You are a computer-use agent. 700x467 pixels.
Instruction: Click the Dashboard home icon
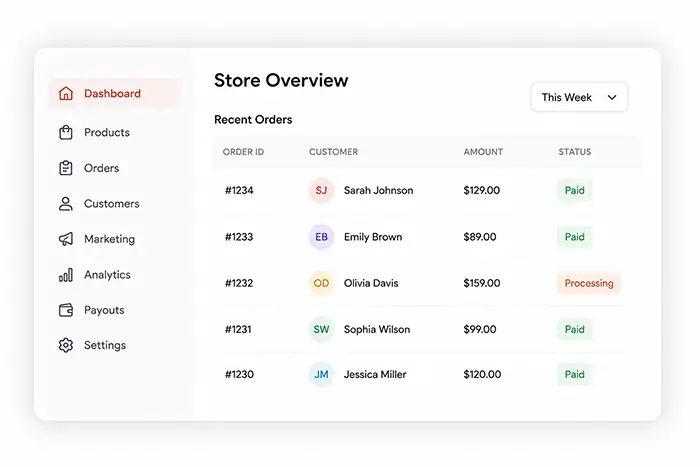tap(66, 93)
